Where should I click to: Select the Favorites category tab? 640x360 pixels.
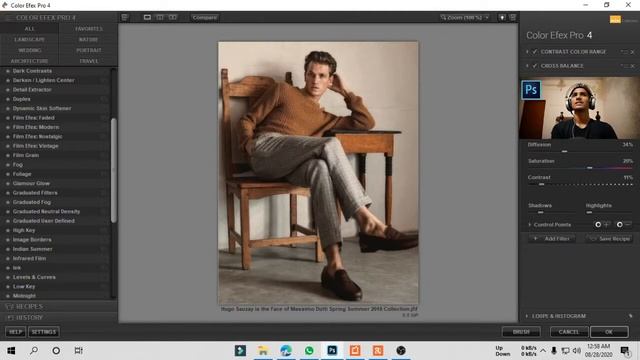pyautogui.click(x=89, y=29)
